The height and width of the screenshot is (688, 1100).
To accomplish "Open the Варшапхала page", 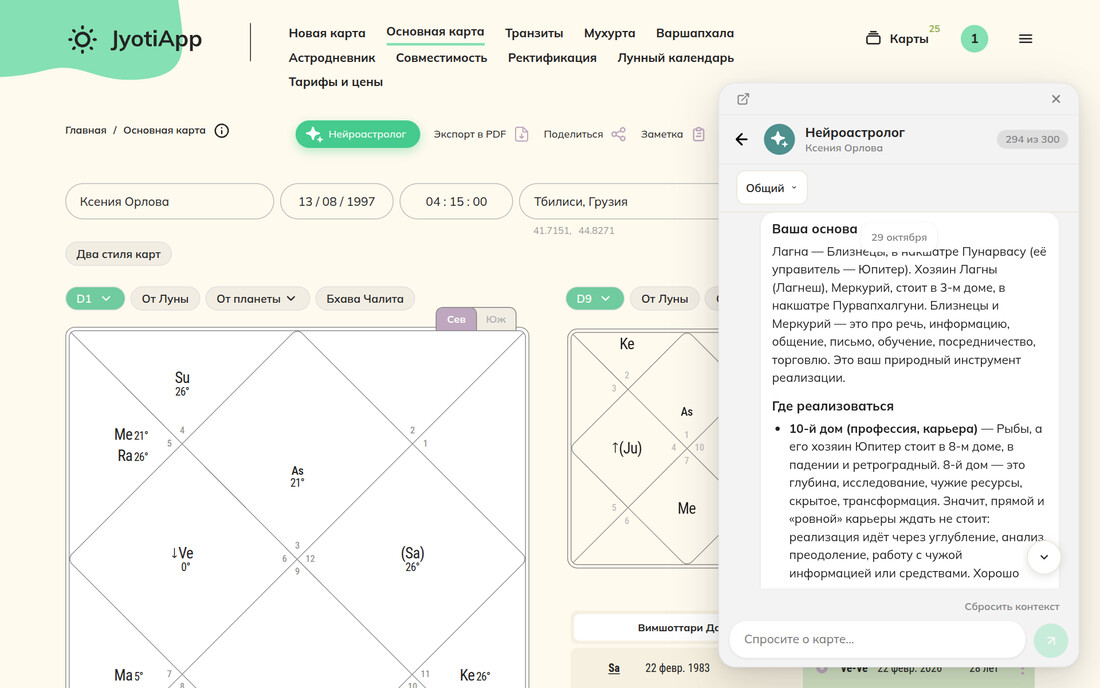I will coord(695,33).
